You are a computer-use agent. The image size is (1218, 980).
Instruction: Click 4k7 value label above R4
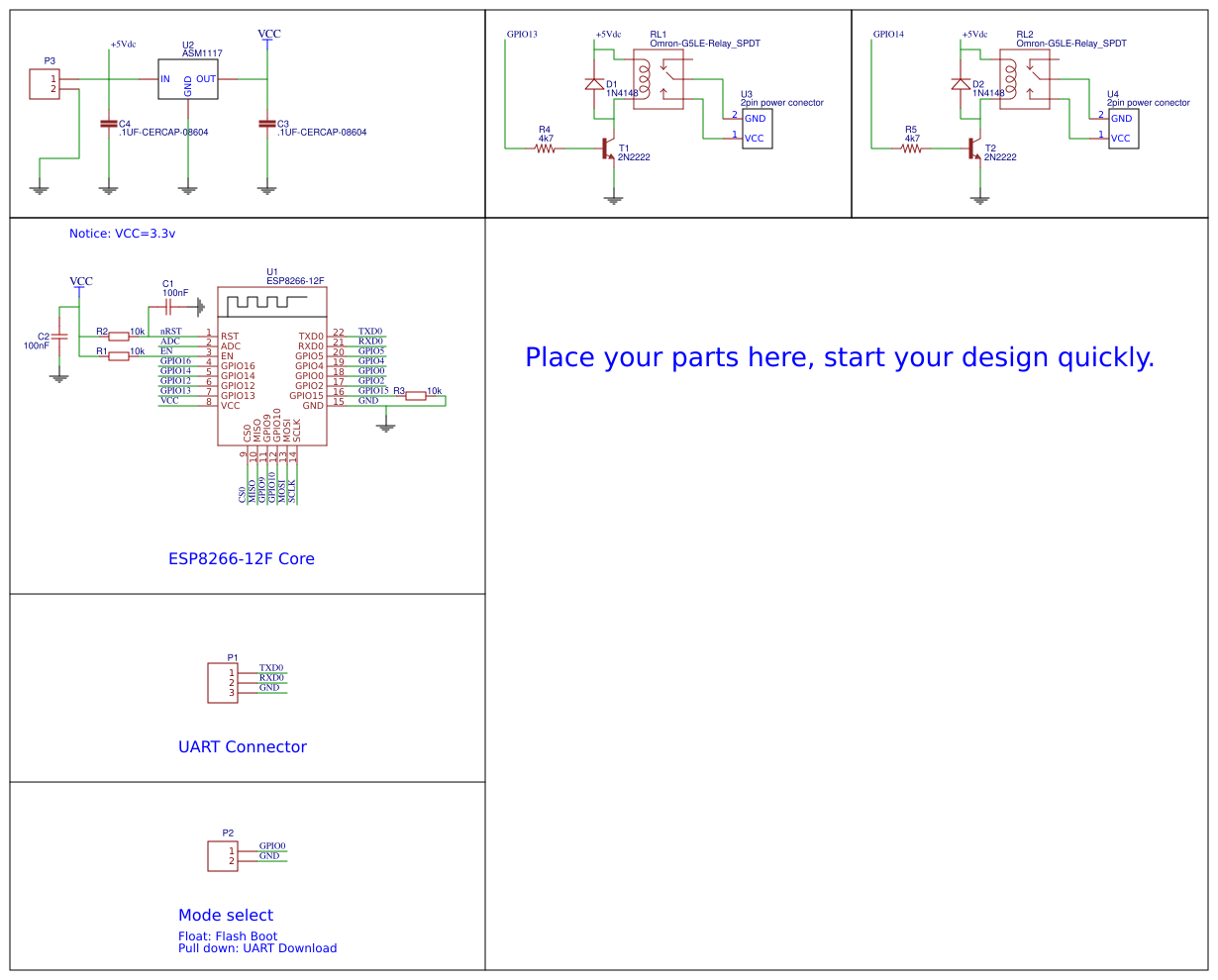tap(546, 139)
